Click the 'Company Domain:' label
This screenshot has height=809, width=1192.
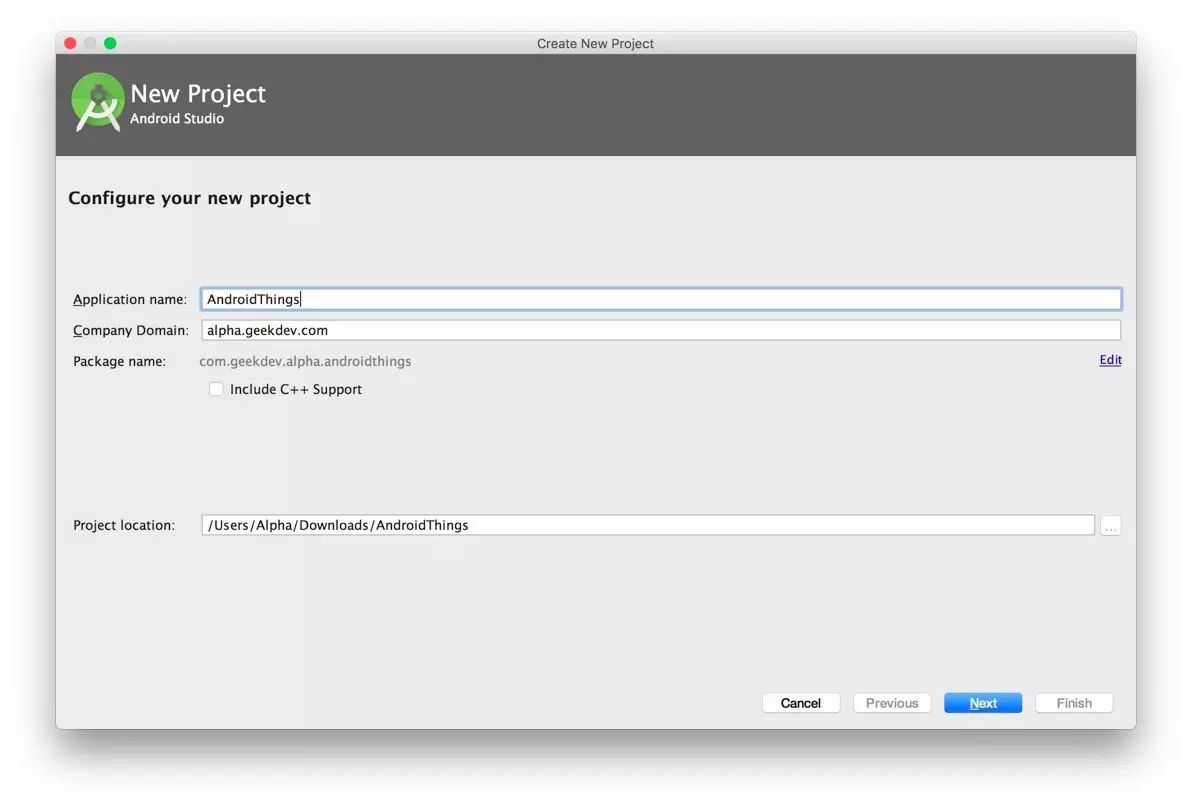coord(131,331)
